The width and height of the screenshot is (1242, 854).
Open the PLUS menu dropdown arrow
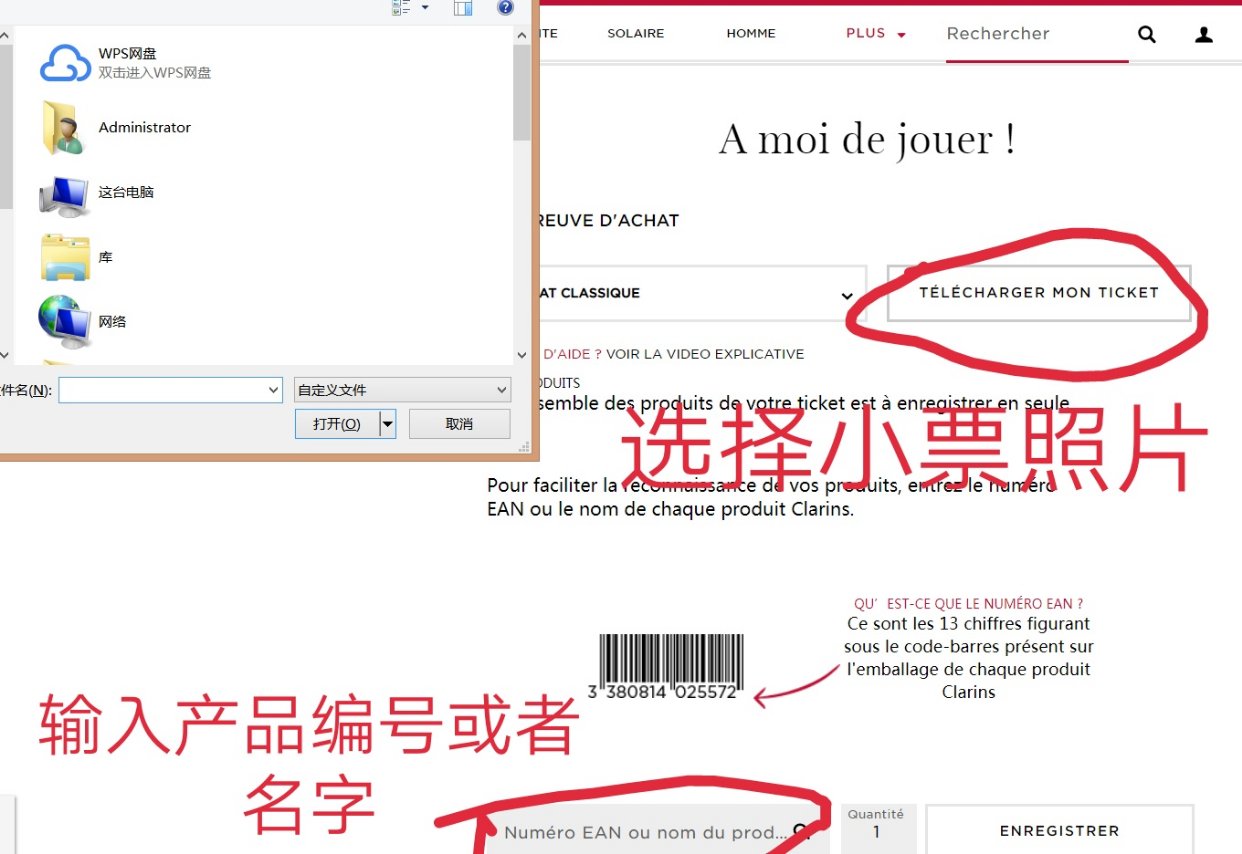click(x=901, y=35)
